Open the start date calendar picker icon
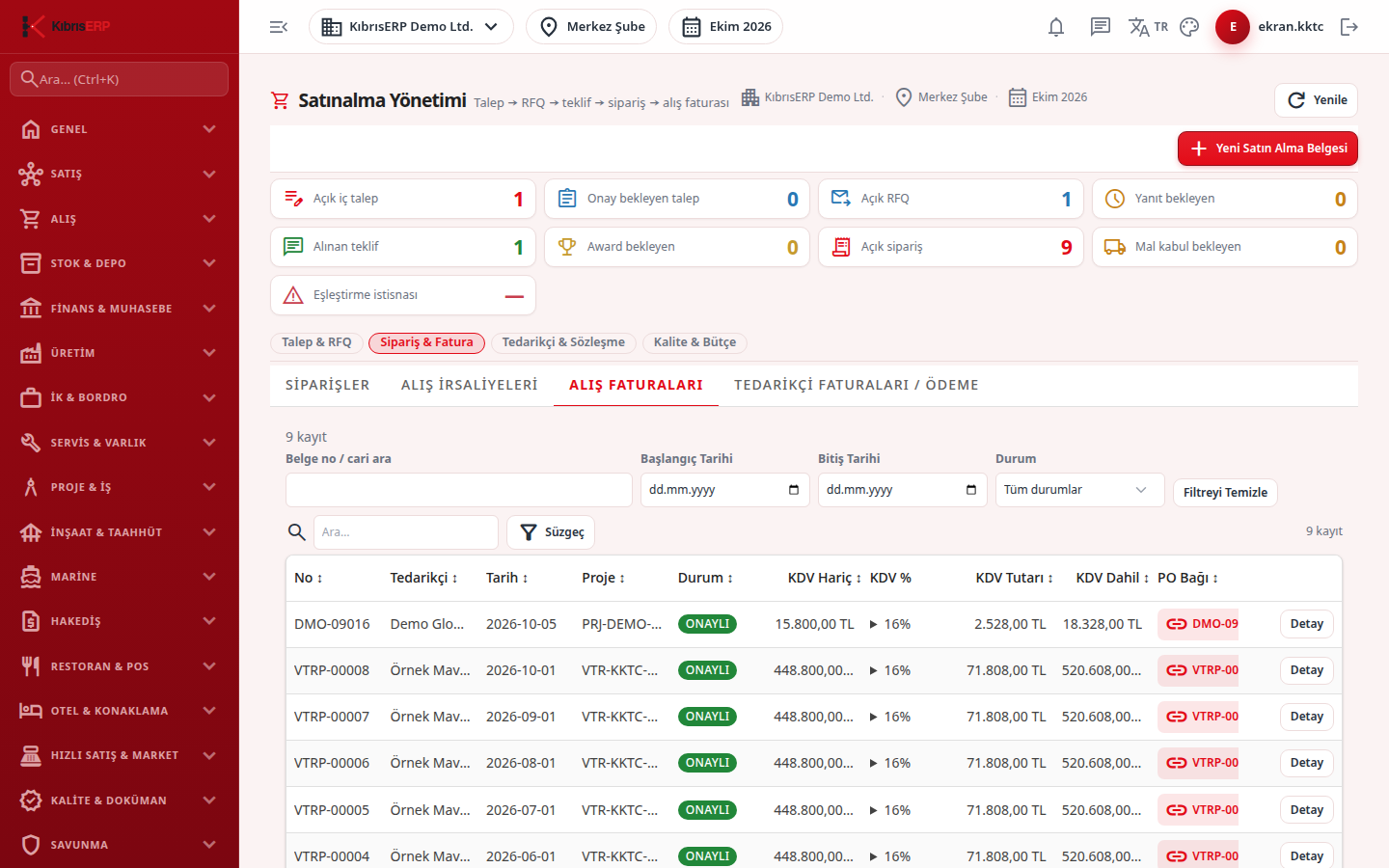Screen dimensions: 1389x868 click(794, 490)
